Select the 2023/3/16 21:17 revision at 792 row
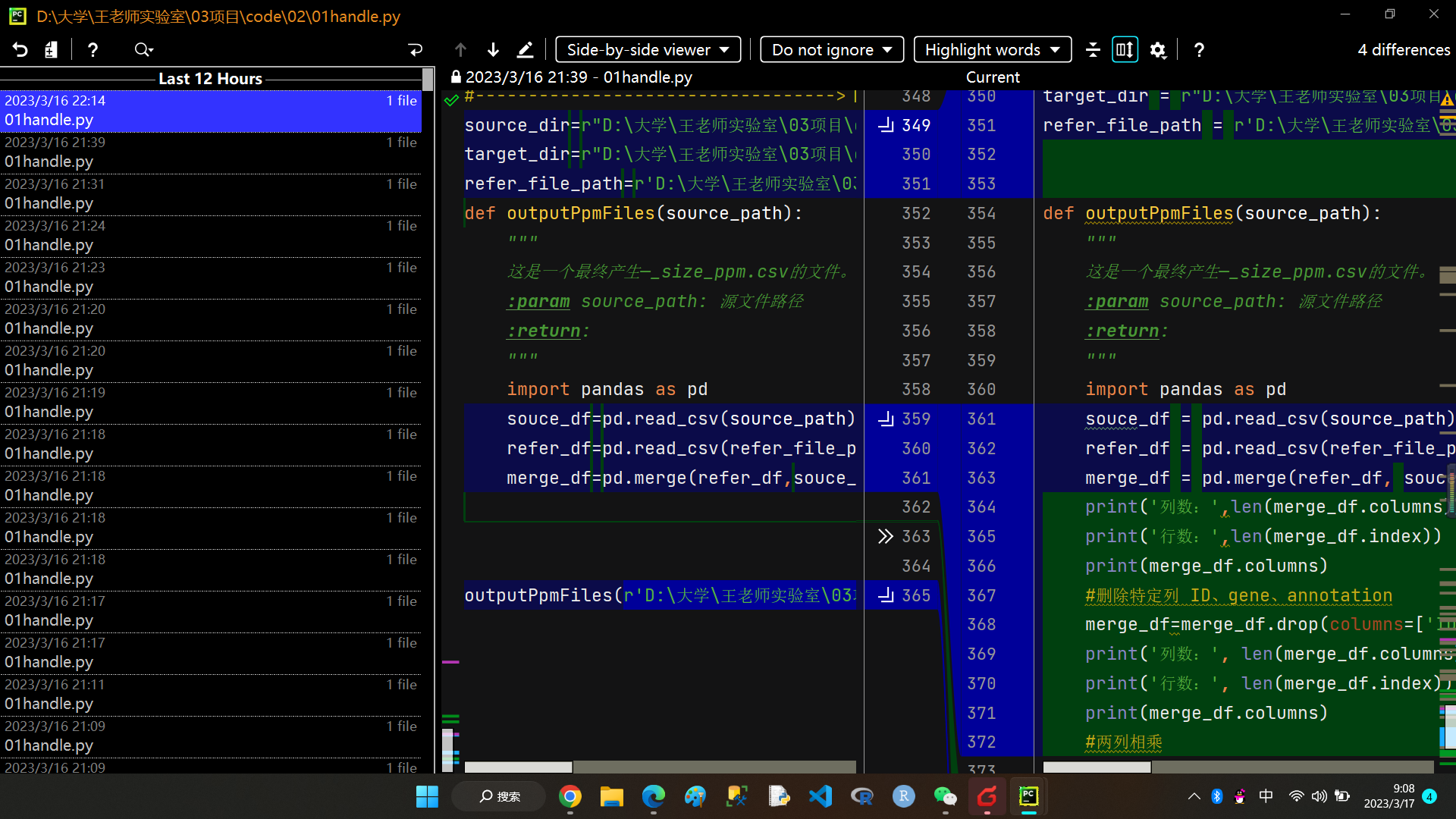 pyautogui.click(x=211, y=611)
